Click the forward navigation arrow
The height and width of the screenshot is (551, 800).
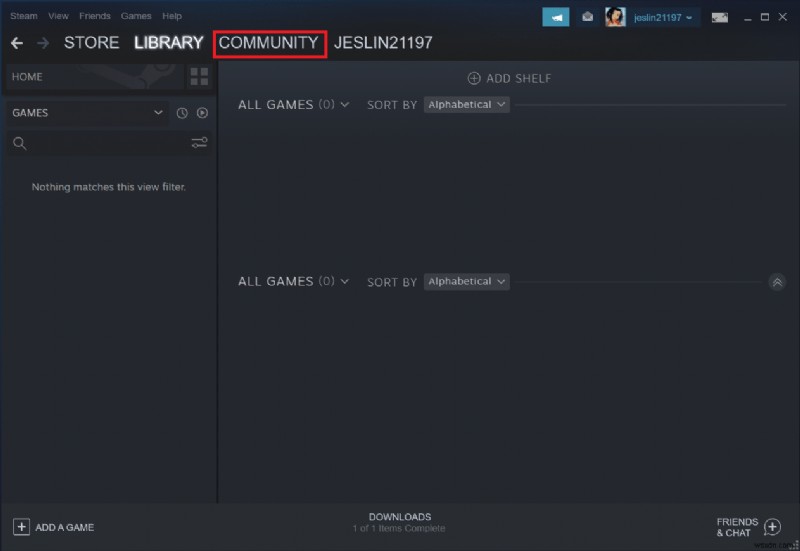pyautogui.click(x=43, y=43)
